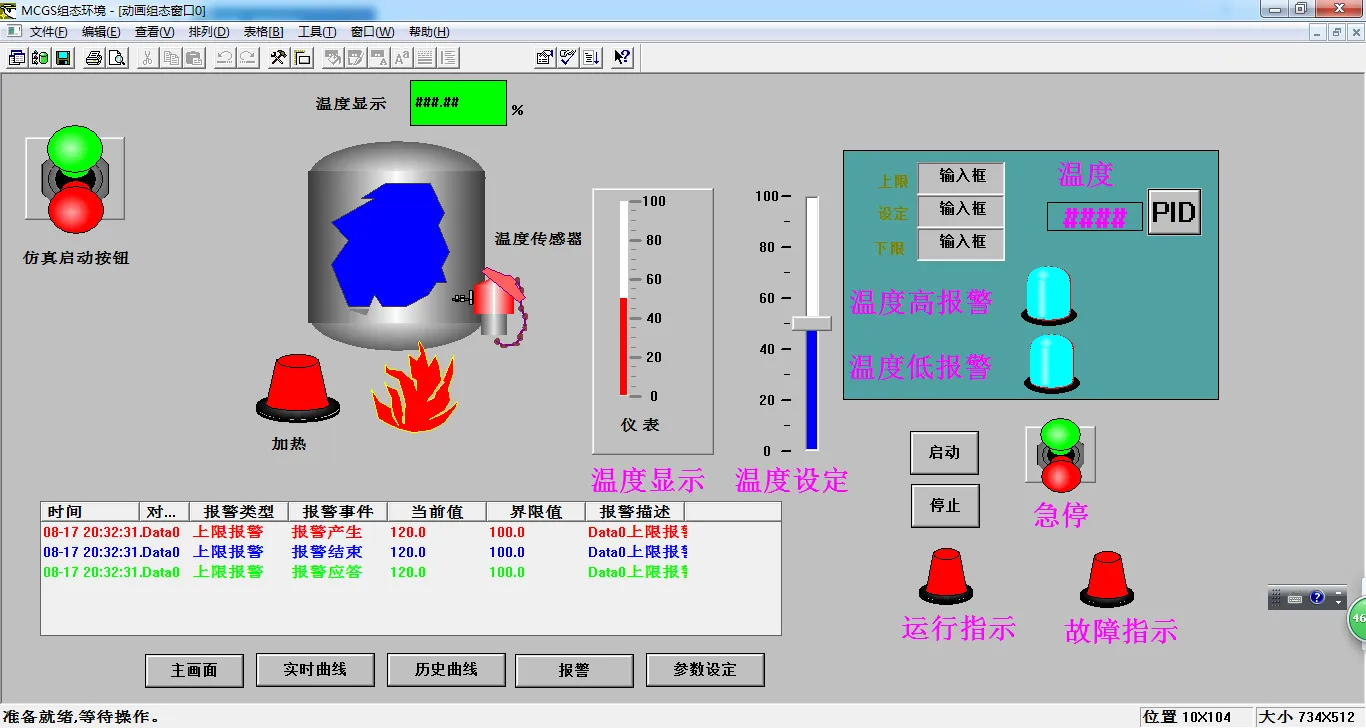1366x728 pixels.
Task: Click the 参数设定 button
Action: click(x=705, y=669)
